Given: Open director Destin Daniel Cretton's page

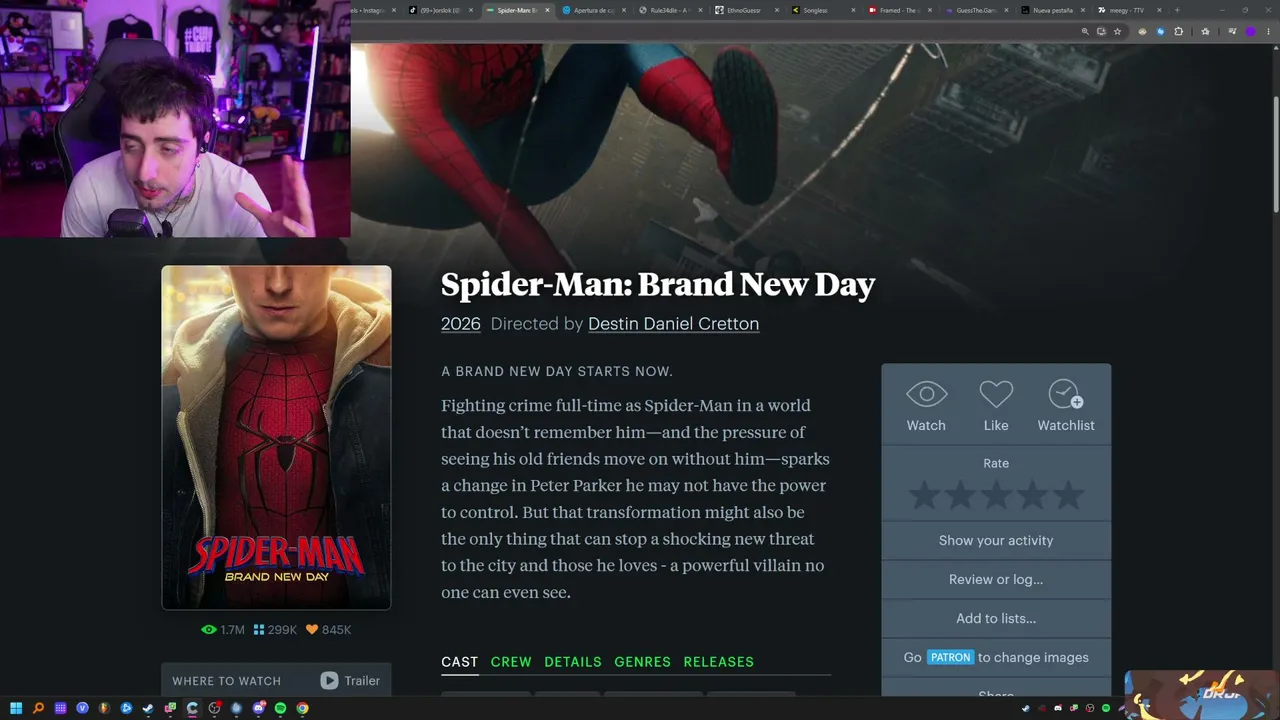Looking at the screenshot, I should click(x=673, y=324).
